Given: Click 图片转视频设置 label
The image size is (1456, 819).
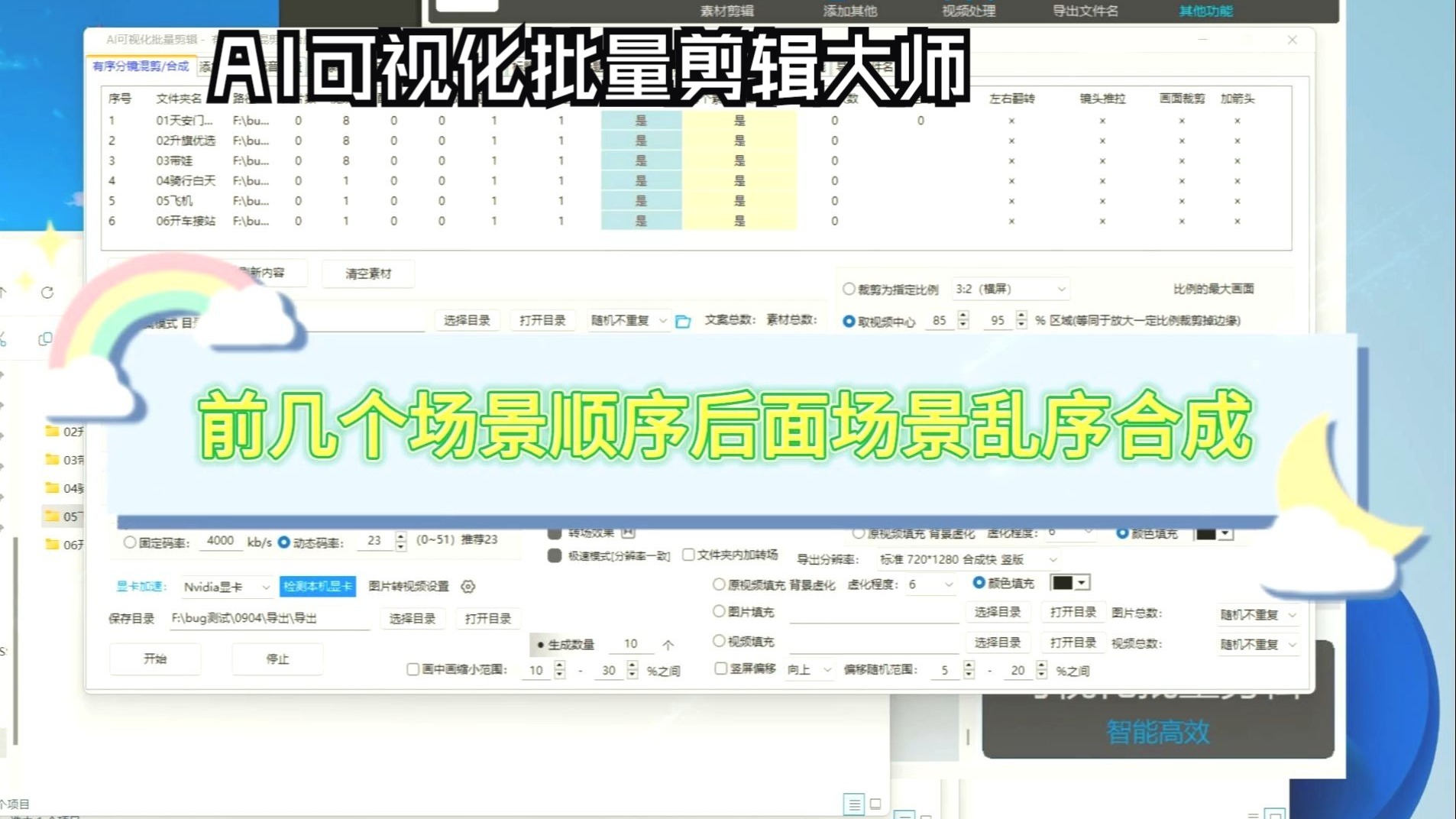Looking at the screenshot, I should pyautogui.click(x=409, y=586).
